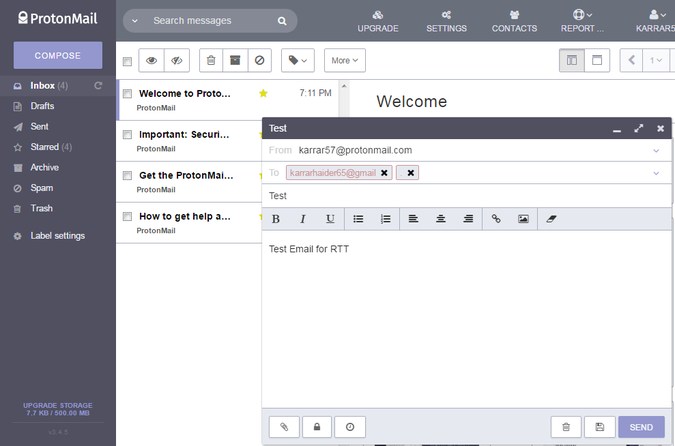Expand the From address dropdown

[x=656, y=151]
